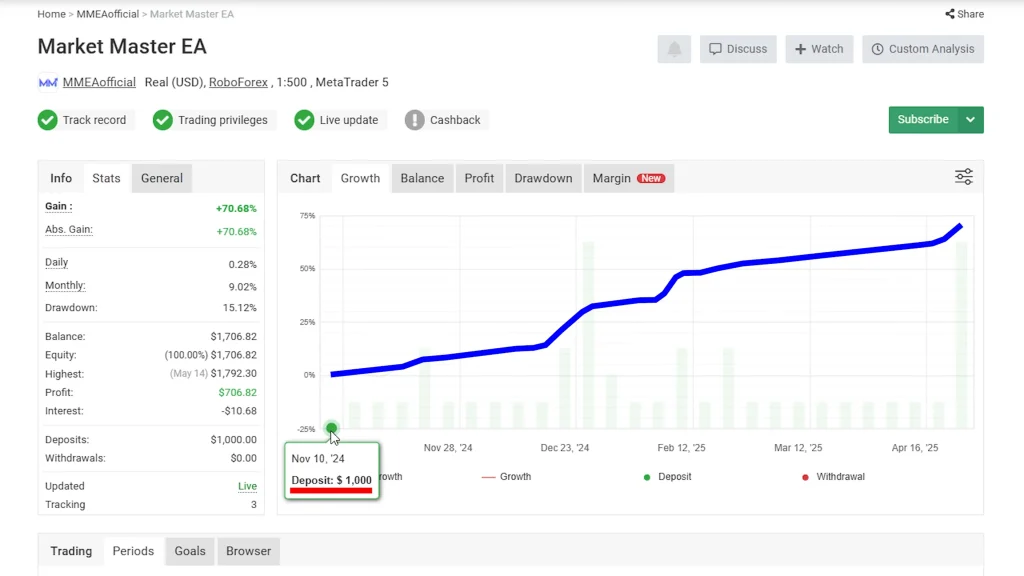This screenshot has height=576, width=1024.
Task: Open the chart settings sliders icon
Action: (x=963, y=177)
